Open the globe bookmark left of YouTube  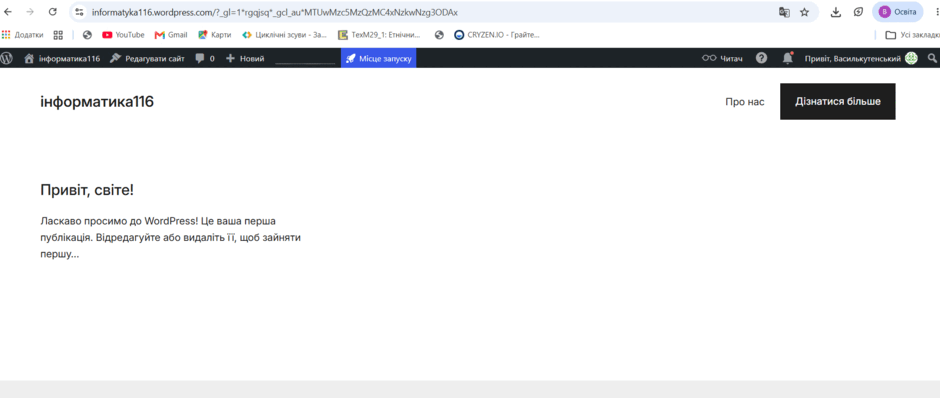pos(87,35)
